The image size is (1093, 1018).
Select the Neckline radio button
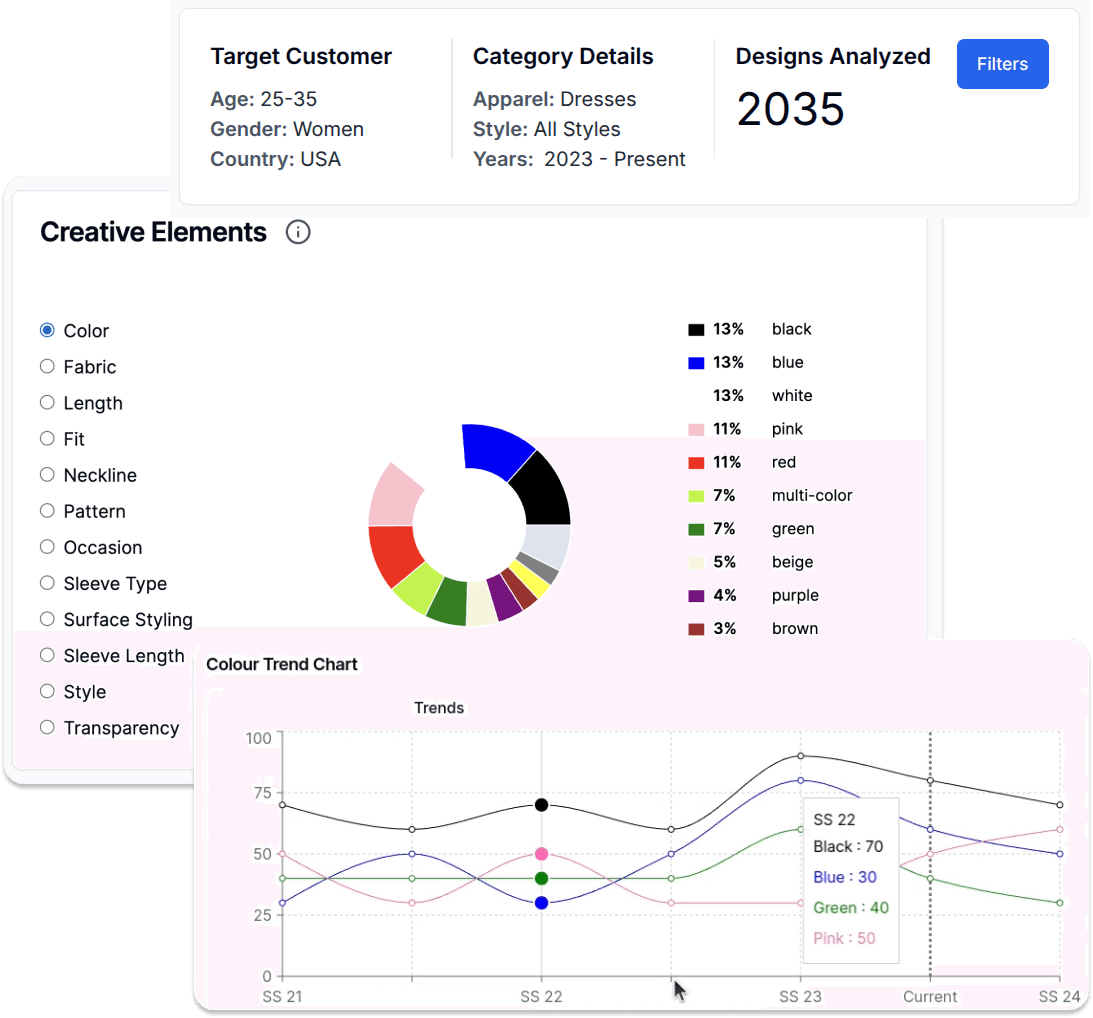pyautogui.click(x=47, y=475)
